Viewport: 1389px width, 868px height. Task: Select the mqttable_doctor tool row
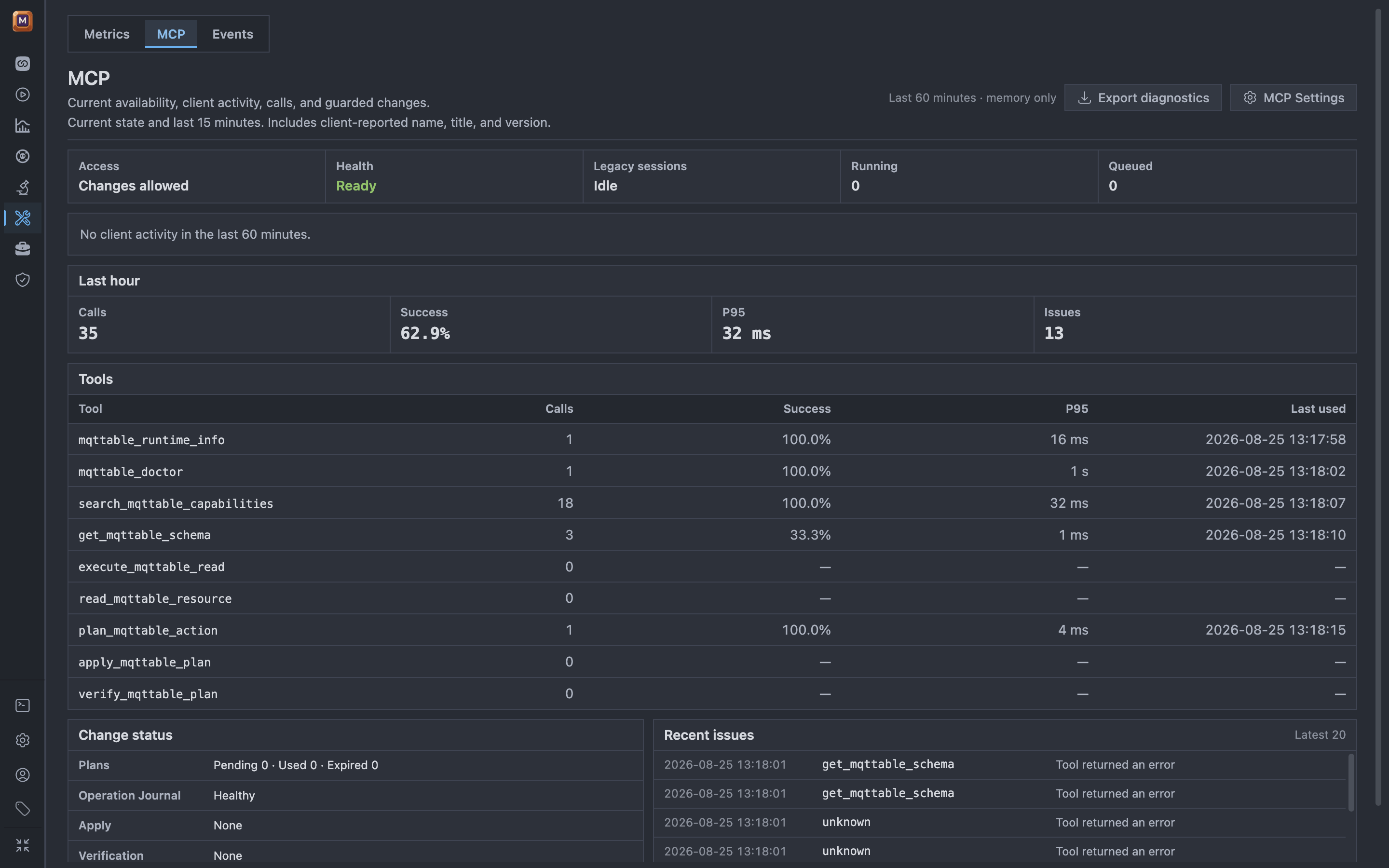click(x=712, y=471)
